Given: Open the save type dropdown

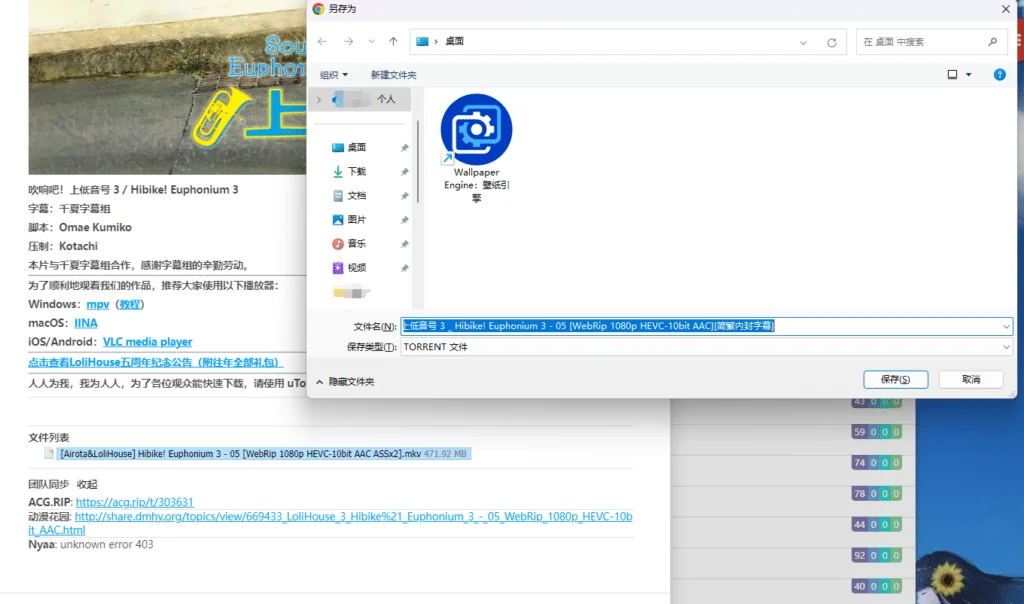Looking at the screenshot, I should (x=1005, y=347).
